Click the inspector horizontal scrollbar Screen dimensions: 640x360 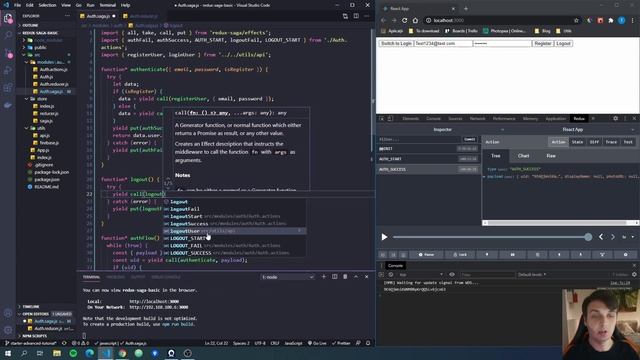point(560,223)
